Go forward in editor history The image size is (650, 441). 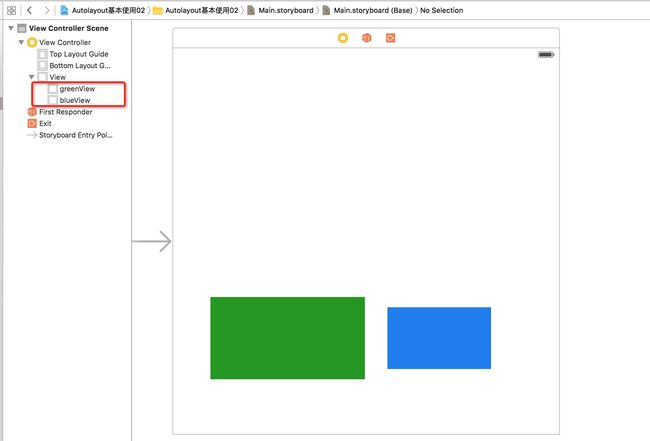tap(47, 10)
